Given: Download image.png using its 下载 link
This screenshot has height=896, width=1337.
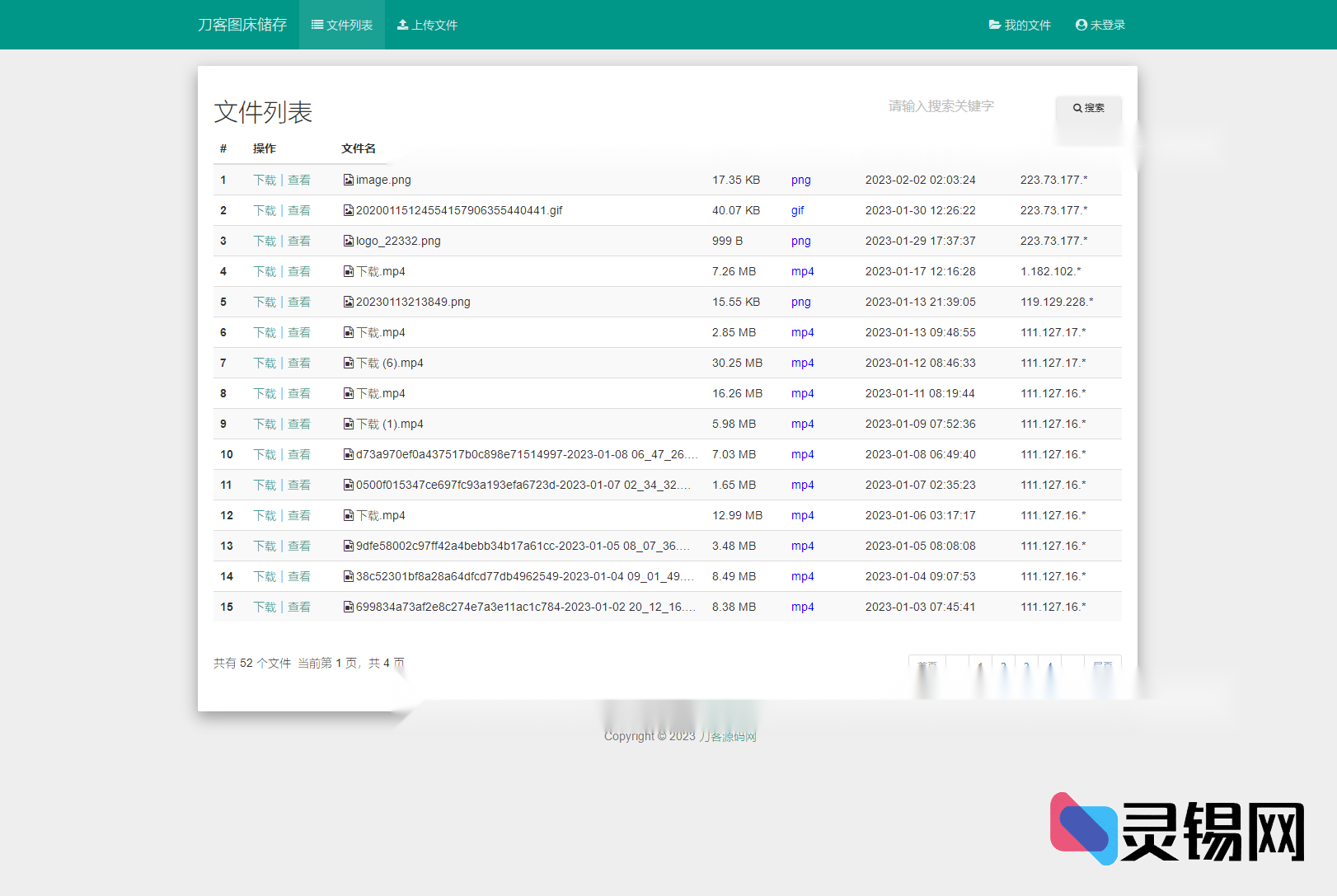Looking at the screenshot, I should [265, 180].
